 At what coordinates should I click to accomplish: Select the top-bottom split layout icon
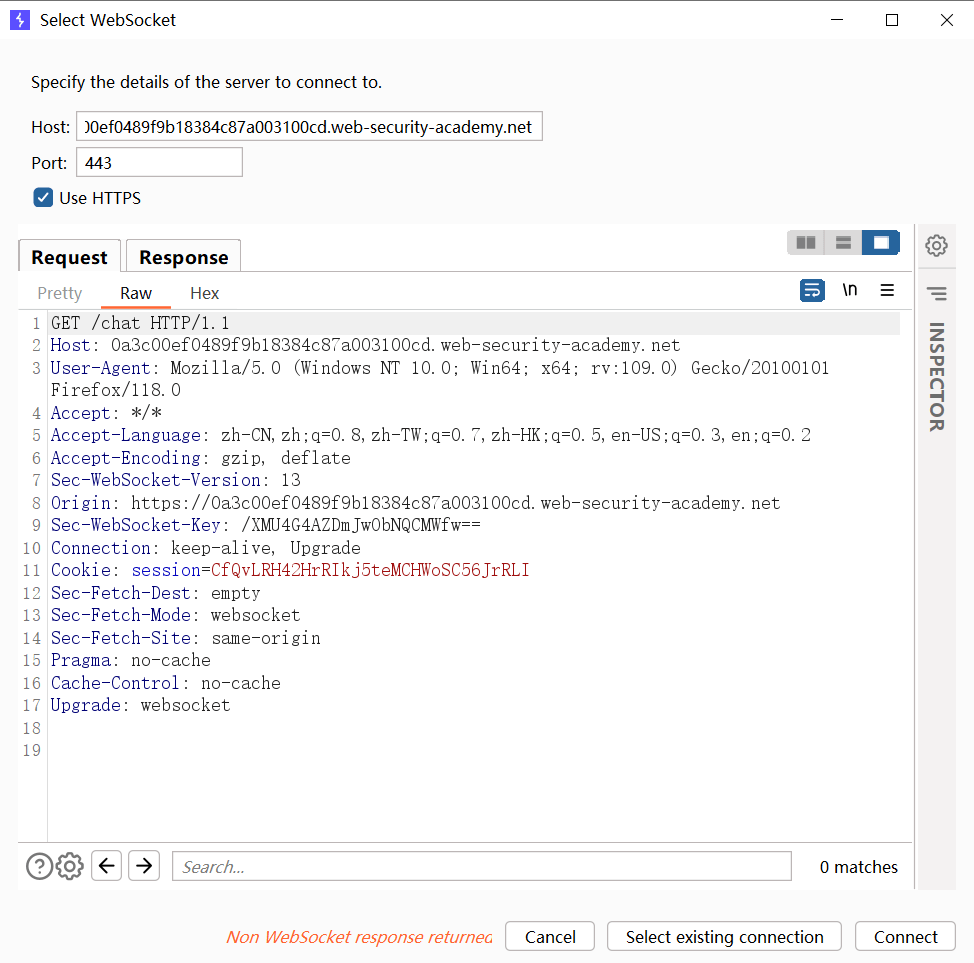(843, 243)
